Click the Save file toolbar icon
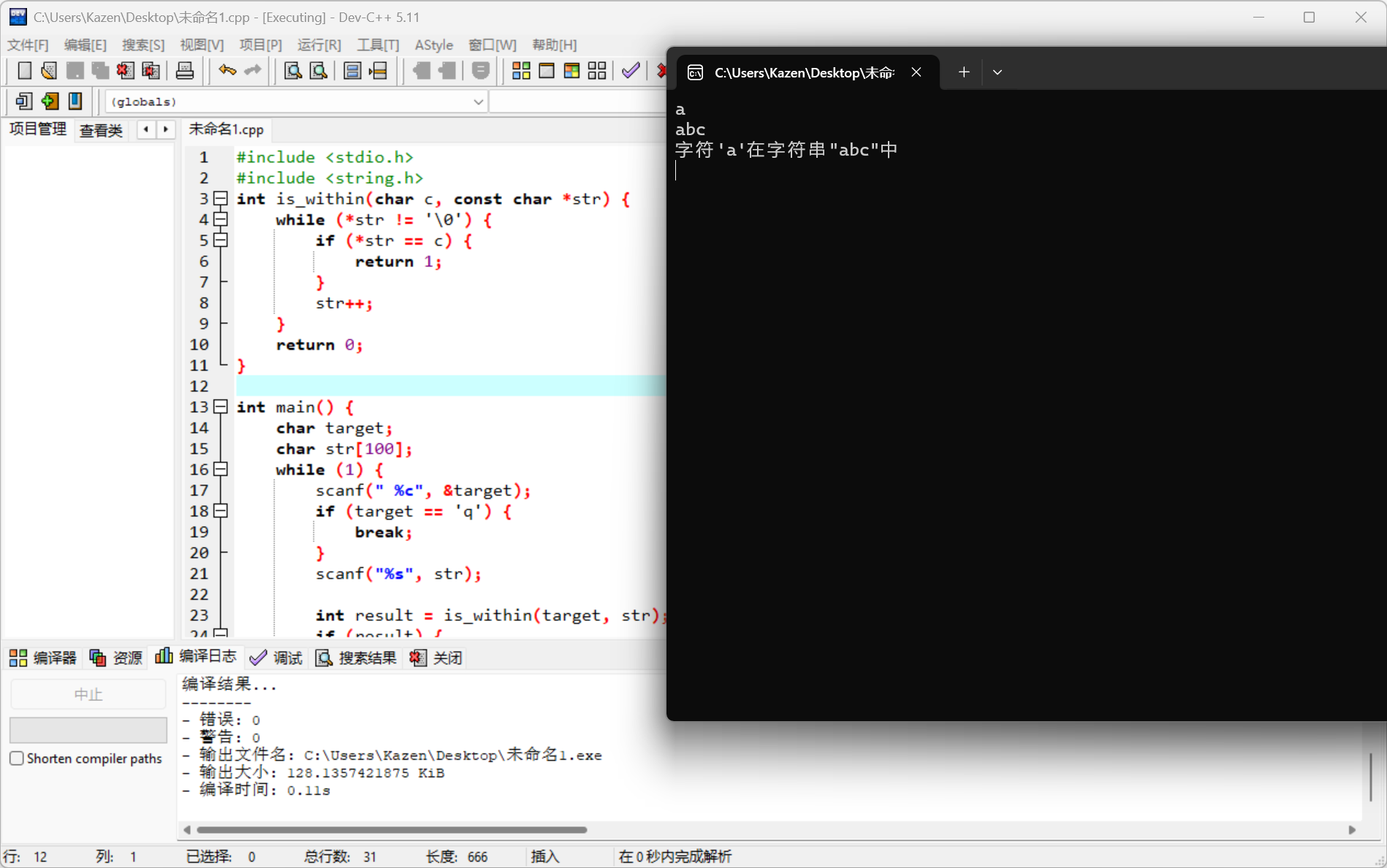 click(75, 71)
